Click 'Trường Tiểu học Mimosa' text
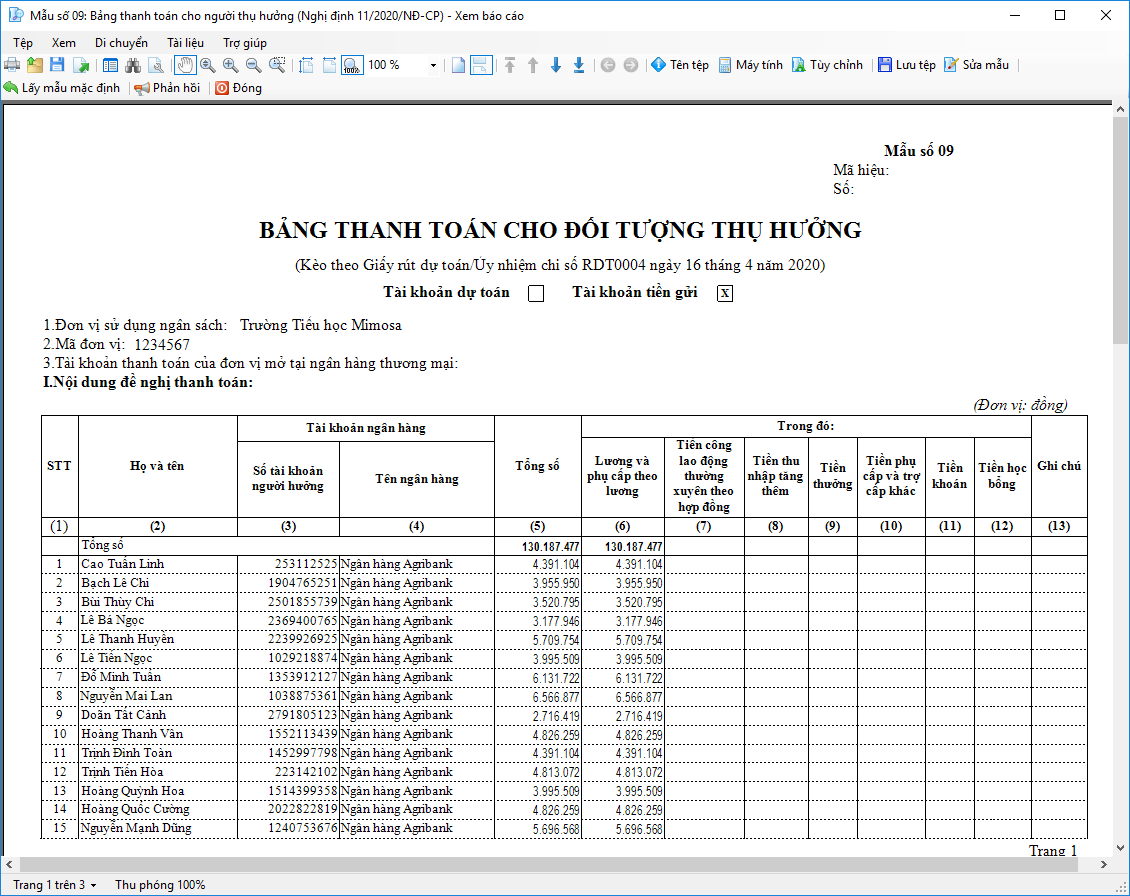 click(321, 325)
